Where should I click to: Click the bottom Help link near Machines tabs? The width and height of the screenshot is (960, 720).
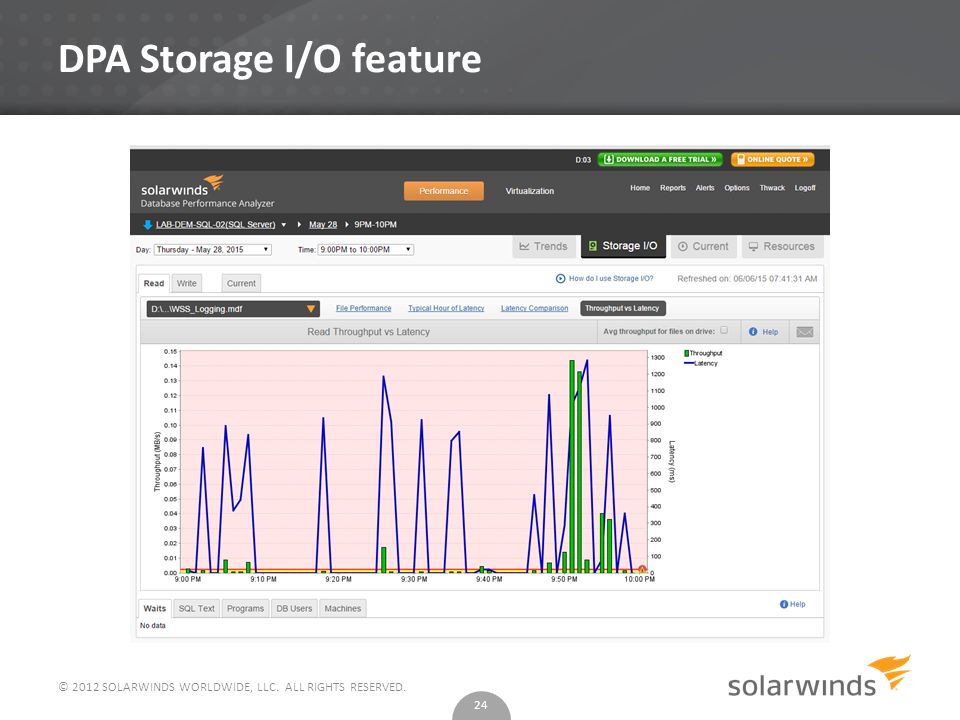click(797, 604)
